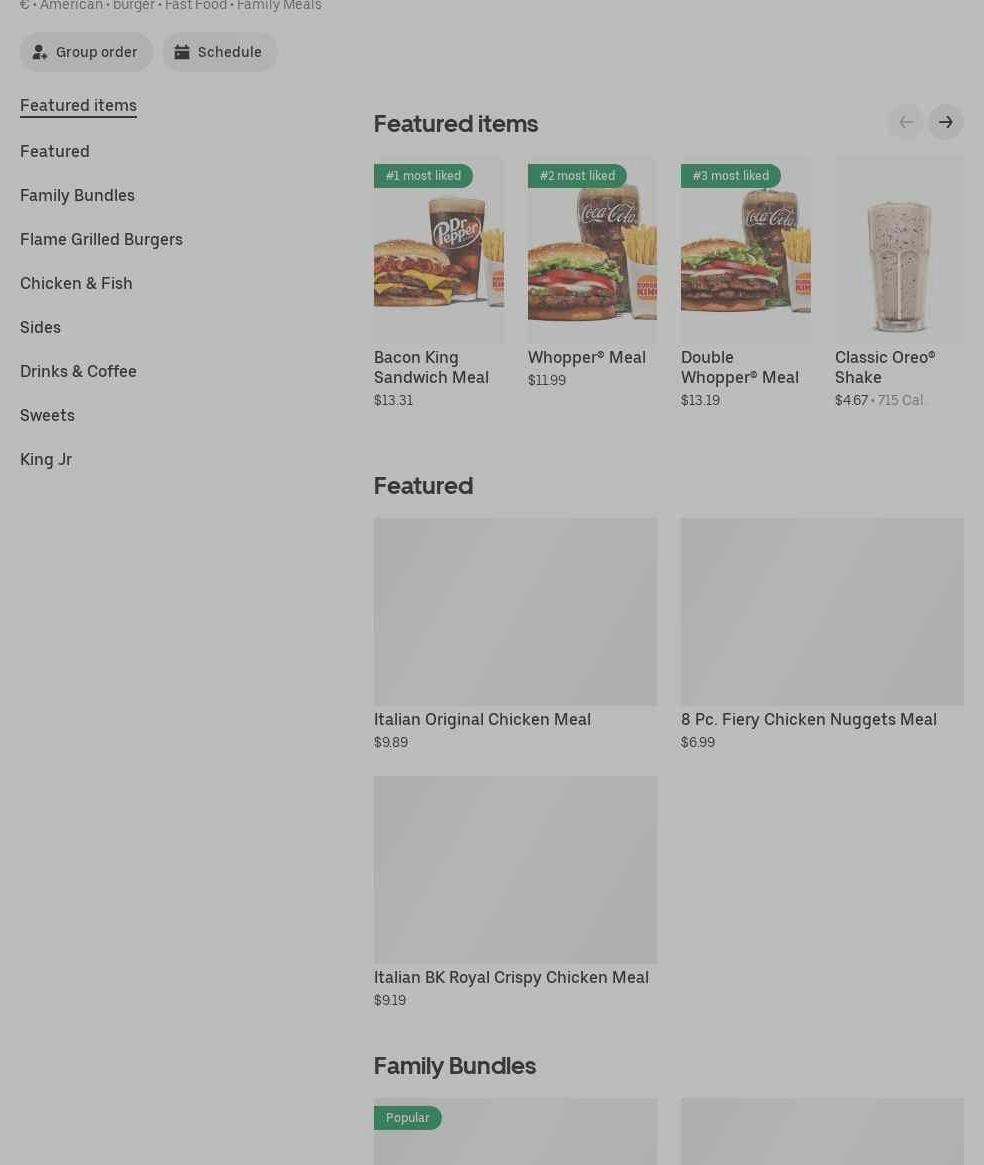Open the Double Whopper Meal picture
Screen dimensions: 984x1165
click(x=745, y=250)
